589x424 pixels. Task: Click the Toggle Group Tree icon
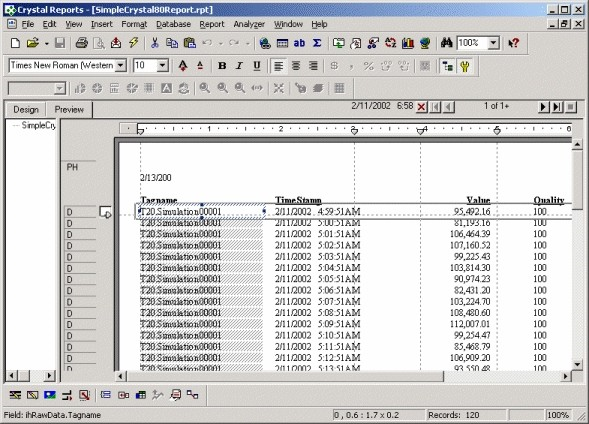coord(447,66)
